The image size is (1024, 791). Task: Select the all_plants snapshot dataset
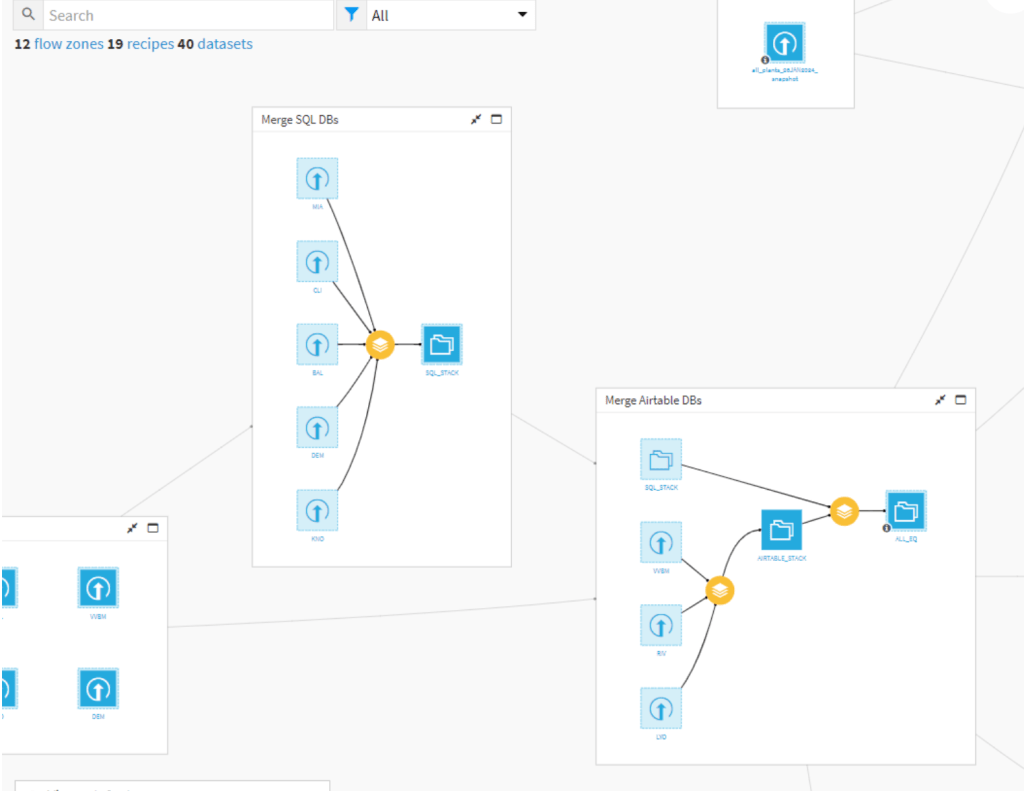785,43
